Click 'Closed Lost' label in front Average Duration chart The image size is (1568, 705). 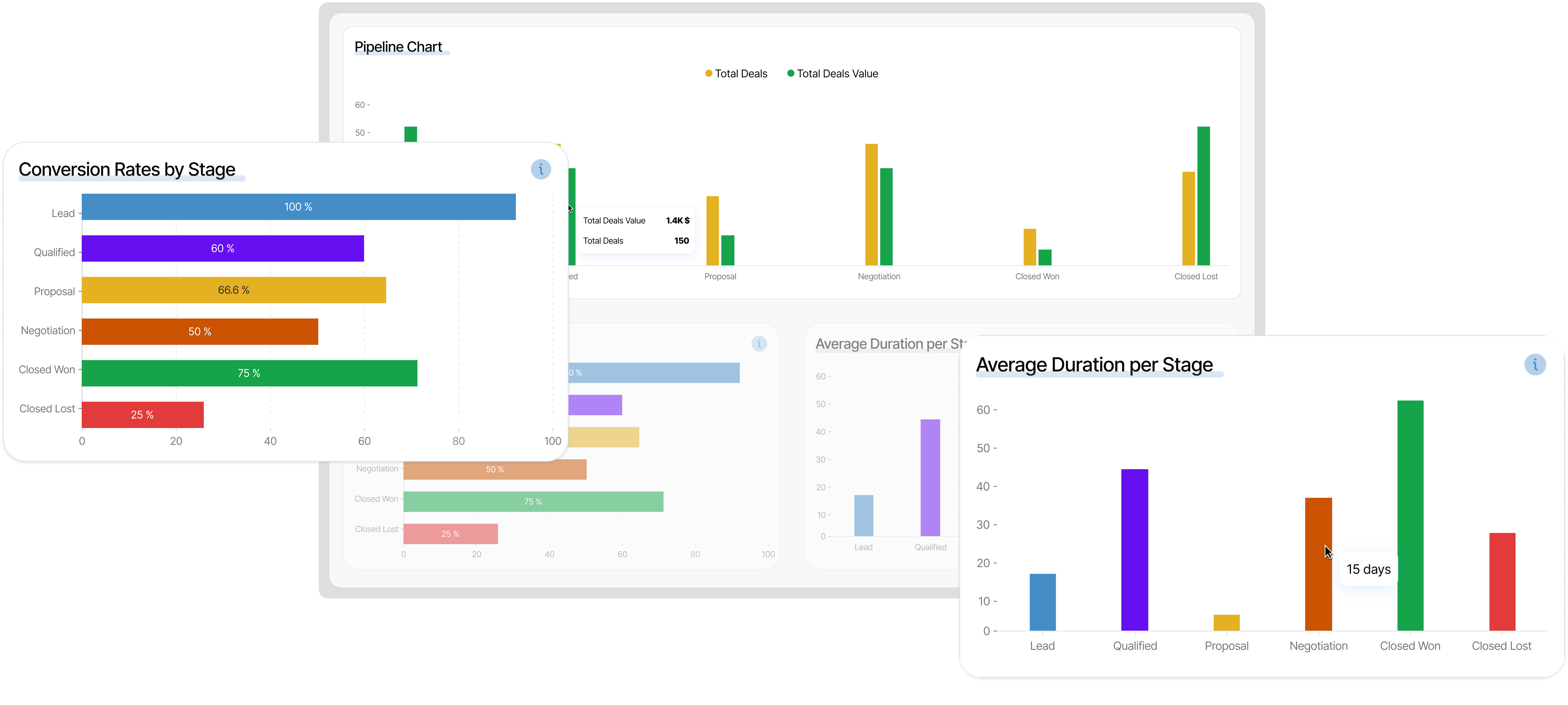pos(1502,646)
